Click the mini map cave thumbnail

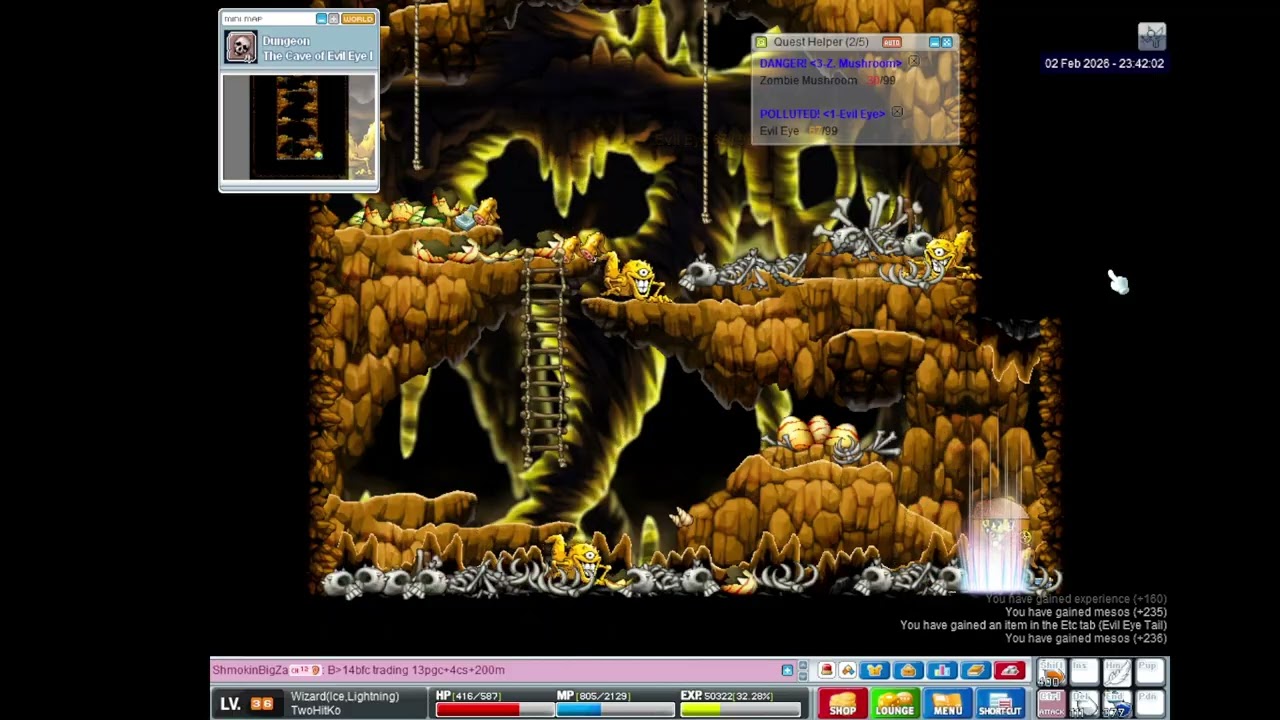pos(298,128)
